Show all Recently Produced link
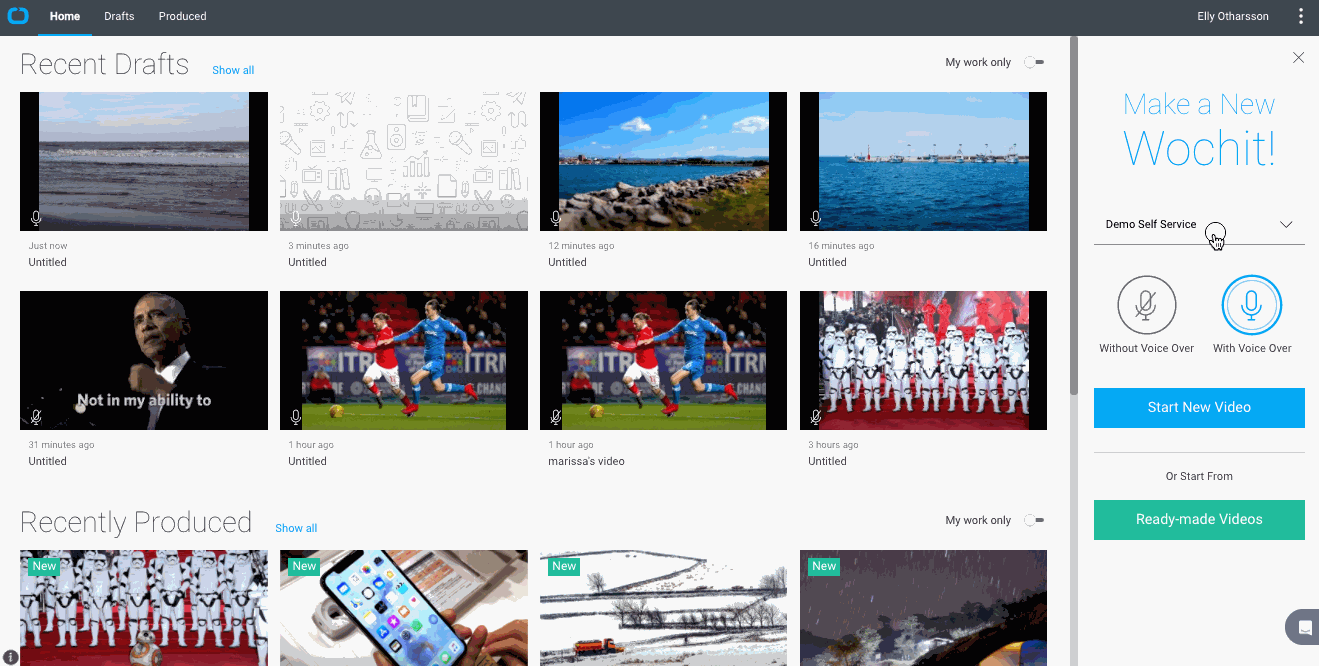 (x=296, y=528)
